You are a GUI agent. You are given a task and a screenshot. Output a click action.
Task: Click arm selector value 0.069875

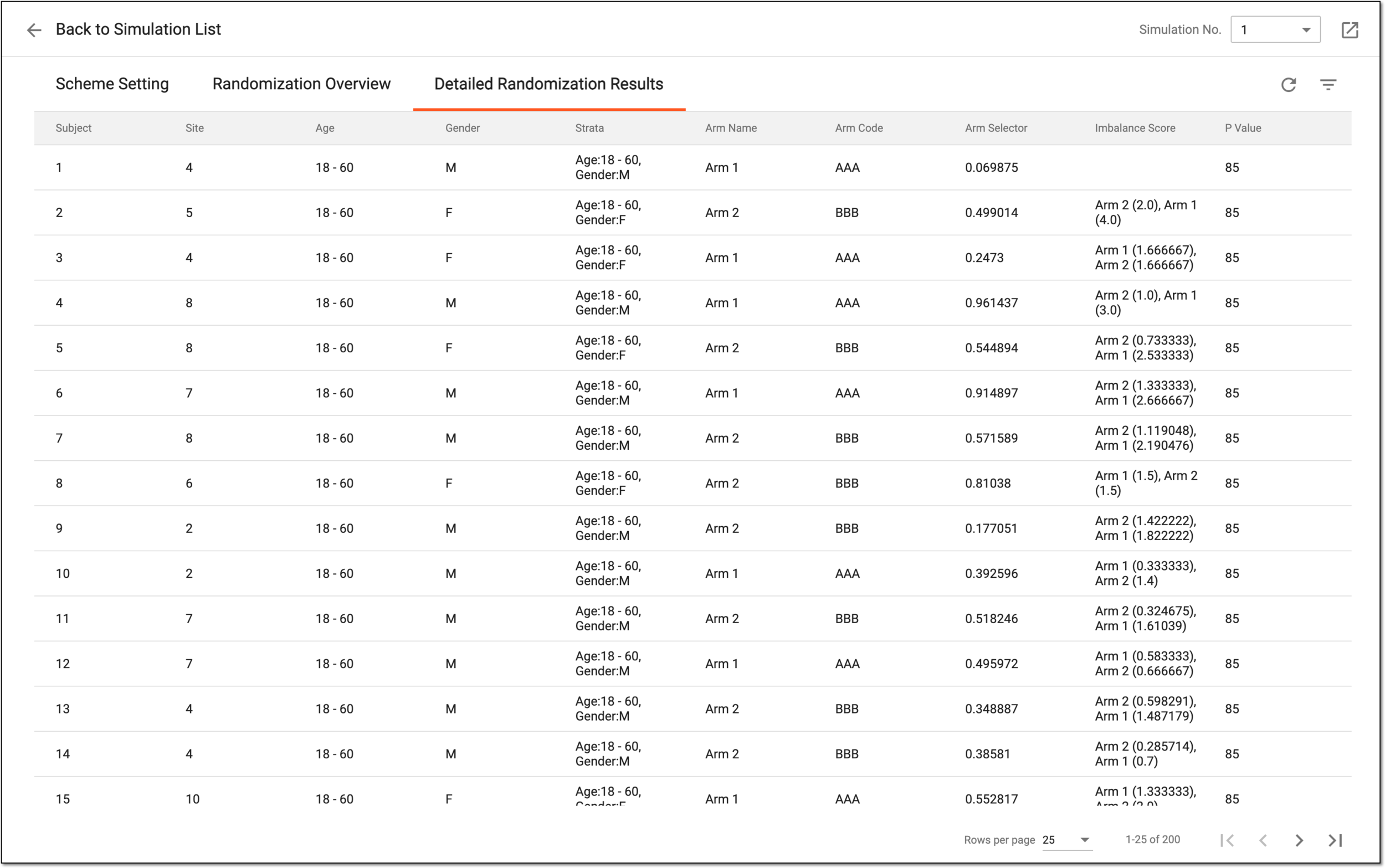click(991, 168)
